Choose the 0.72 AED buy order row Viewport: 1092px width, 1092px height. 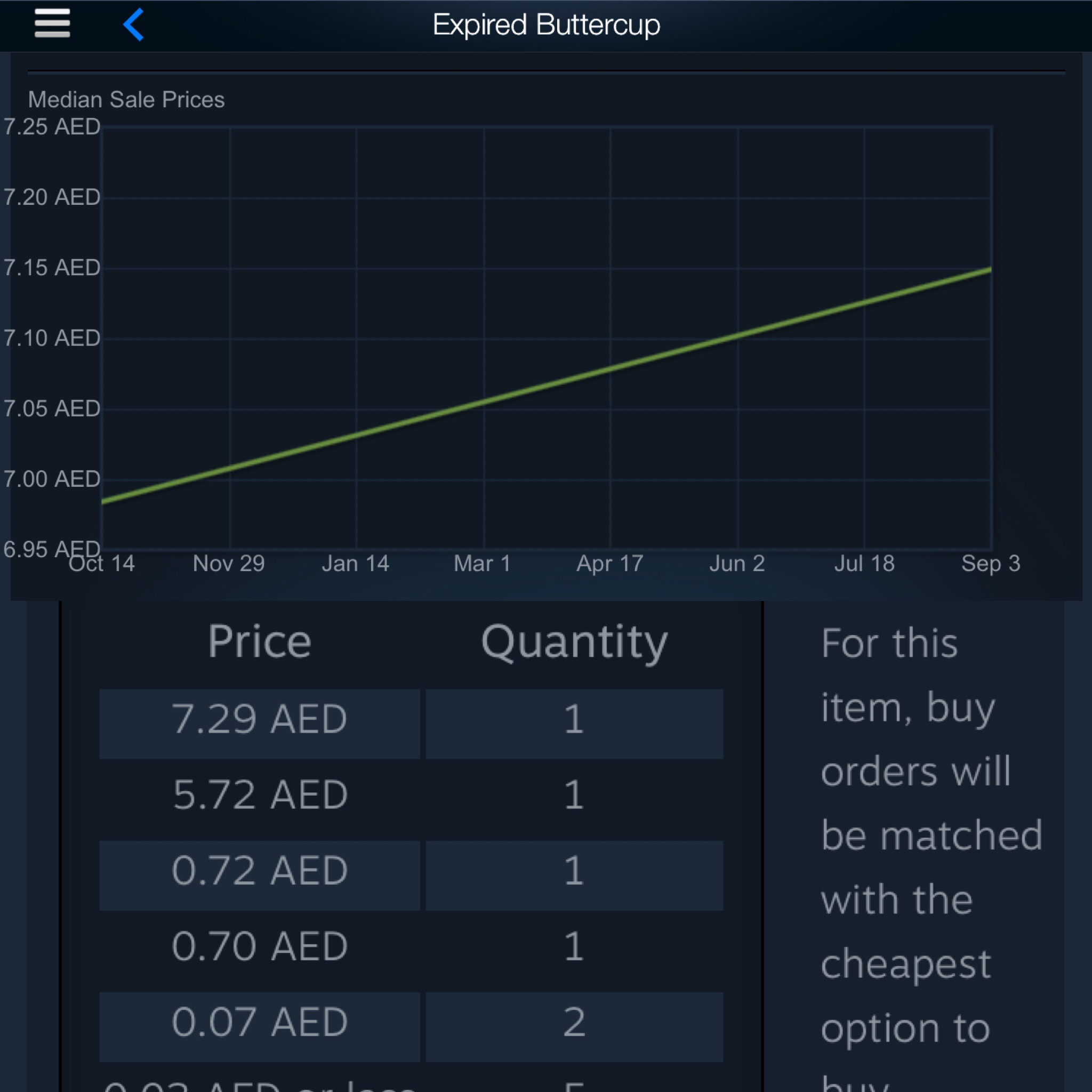click(x=260, y=870)
